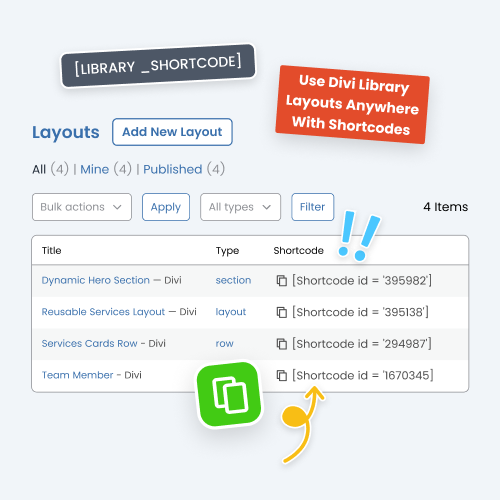Switch to Mine layouts filter
500x500 pixels.
pyautogui.click(x=95, y=169)
